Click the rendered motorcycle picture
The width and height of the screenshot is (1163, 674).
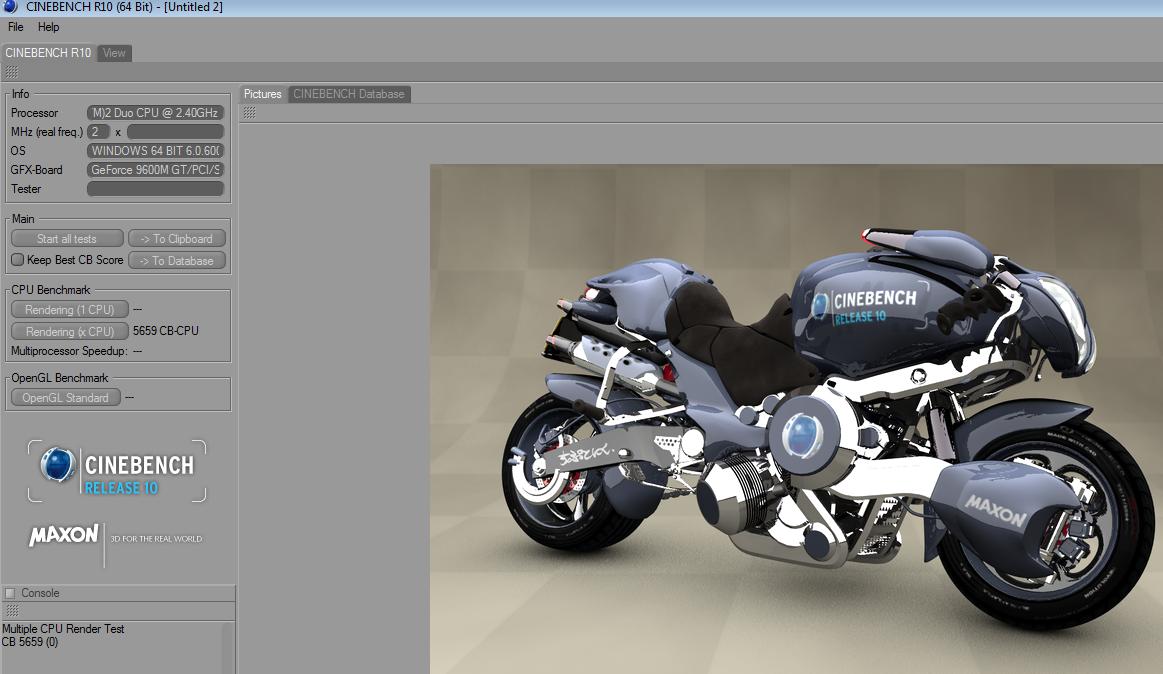point(796,419)
